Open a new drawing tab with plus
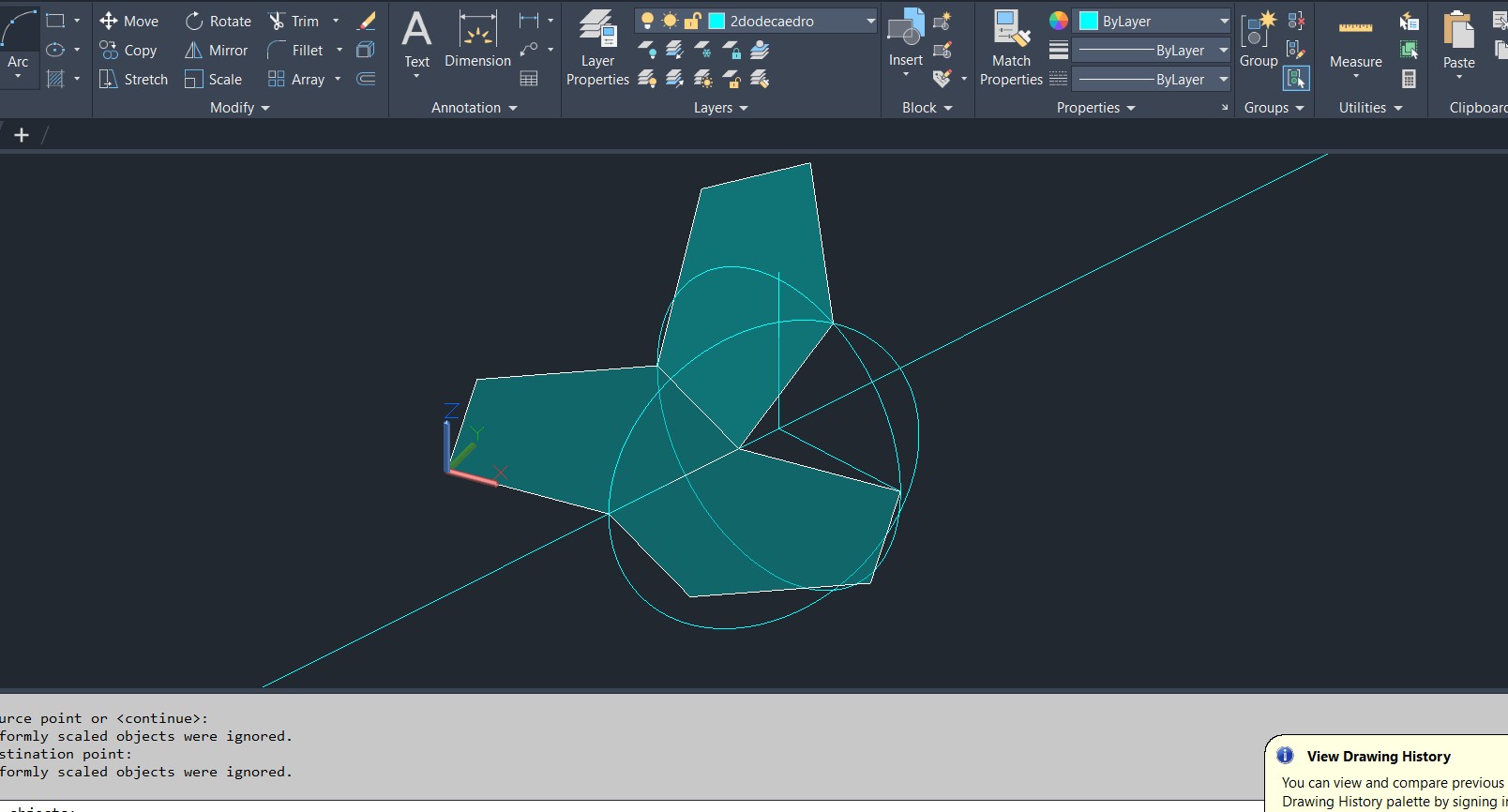The image size is (1508, 812). pos(22,135)
